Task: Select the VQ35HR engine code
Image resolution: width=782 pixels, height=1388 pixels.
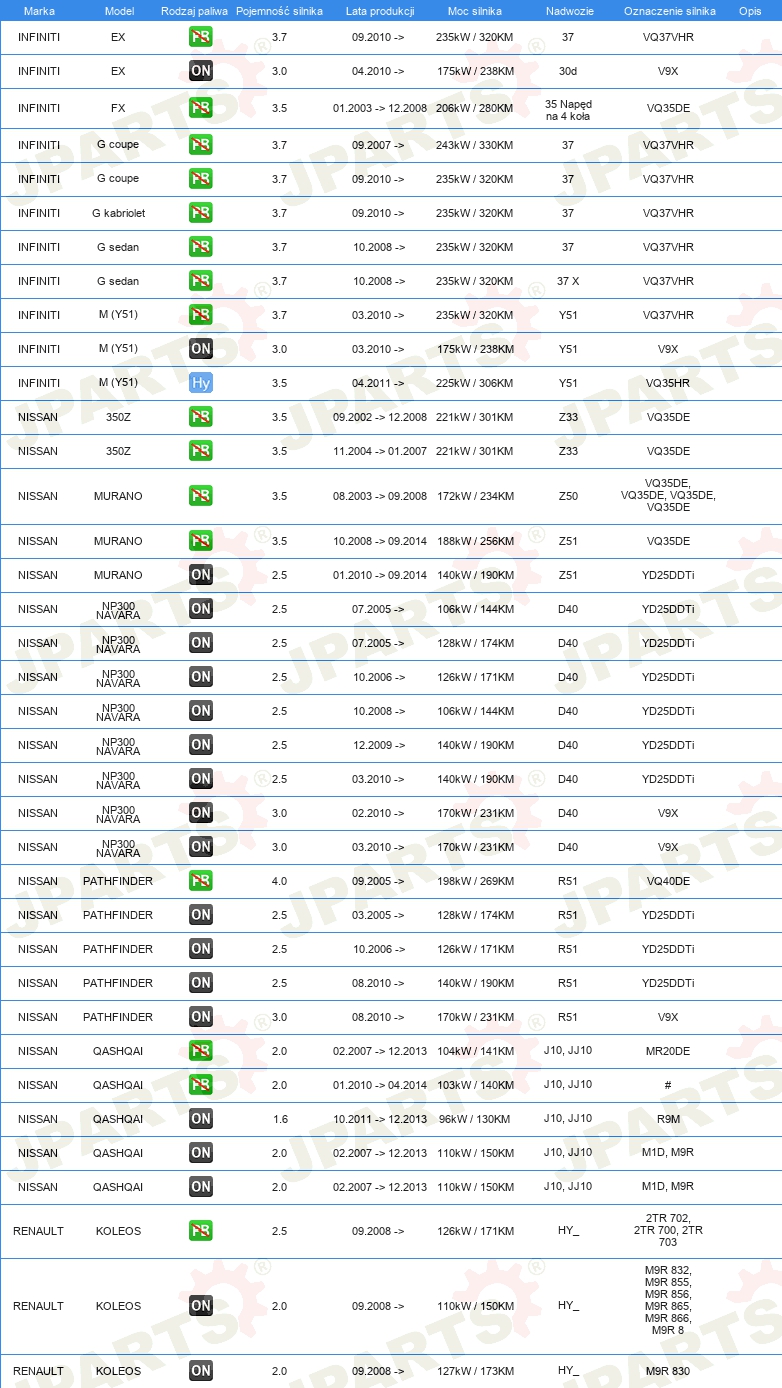Action: 669,383
